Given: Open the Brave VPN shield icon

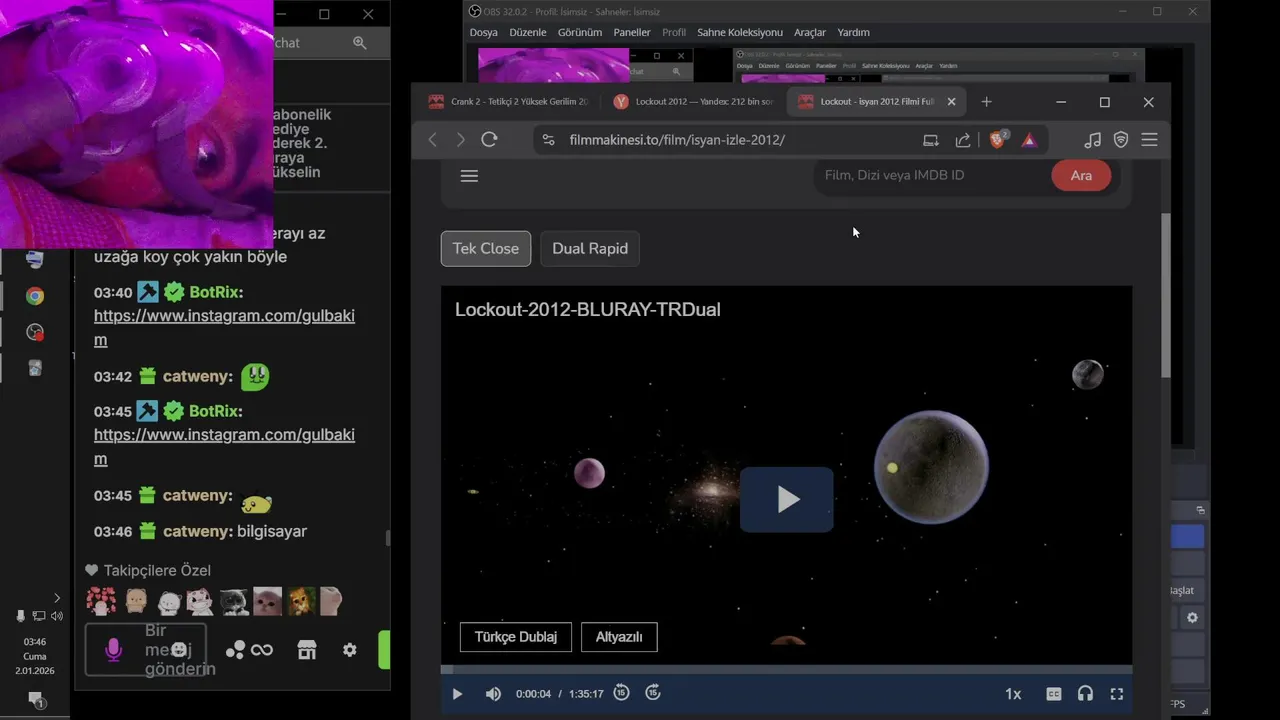Looking at the screenshot, I should tap(1121, 140).
